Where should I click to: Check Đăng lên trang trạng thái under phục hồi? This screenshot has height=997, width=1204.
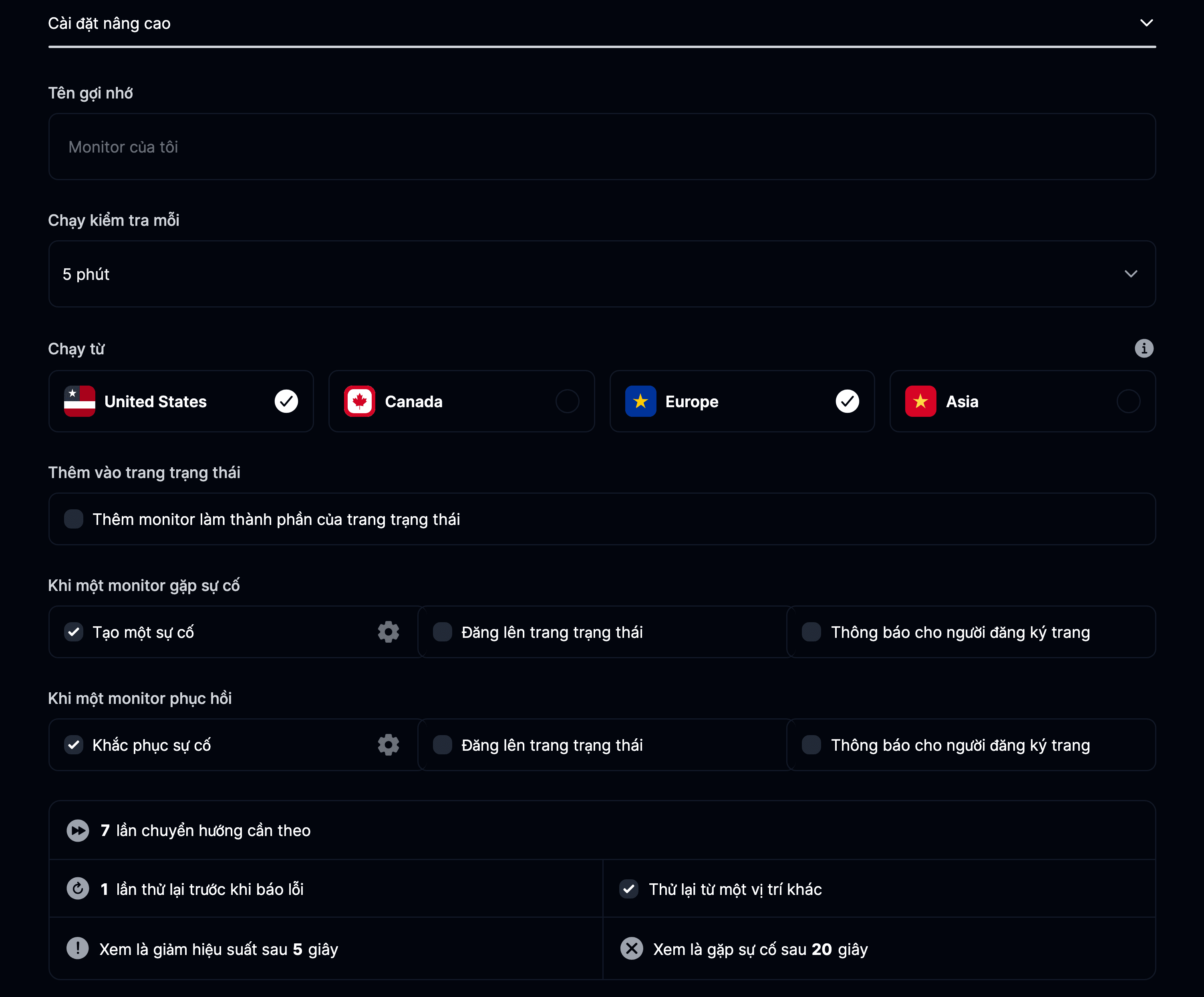pos(442,745)
